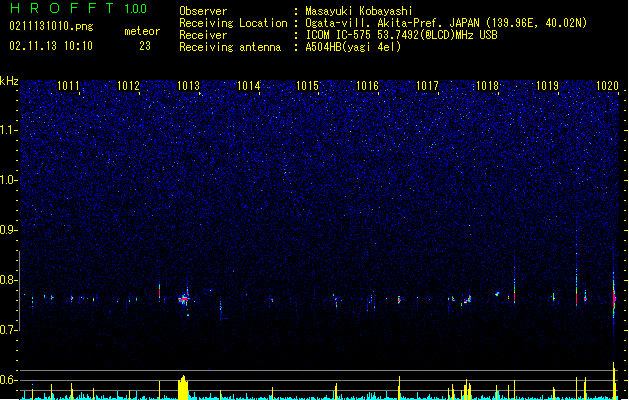This screenshot has height=400, width=629.
Task: Click the 1.1 kHz frequency tick label
Action: 9,130
